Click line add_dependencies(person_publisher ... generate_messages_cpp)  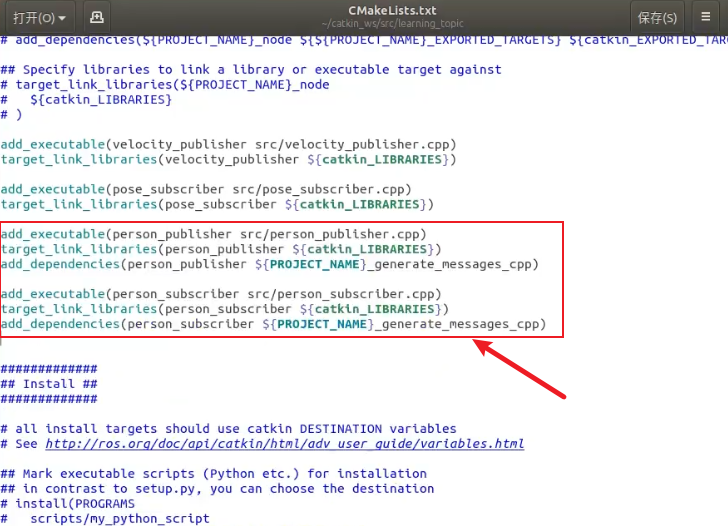point(270,265)
